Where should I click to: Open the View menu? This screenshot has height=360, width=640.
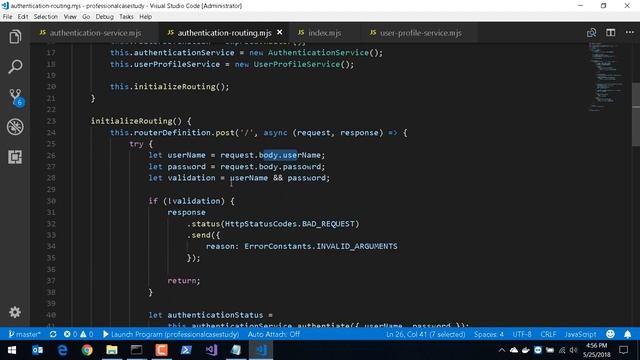70,17
